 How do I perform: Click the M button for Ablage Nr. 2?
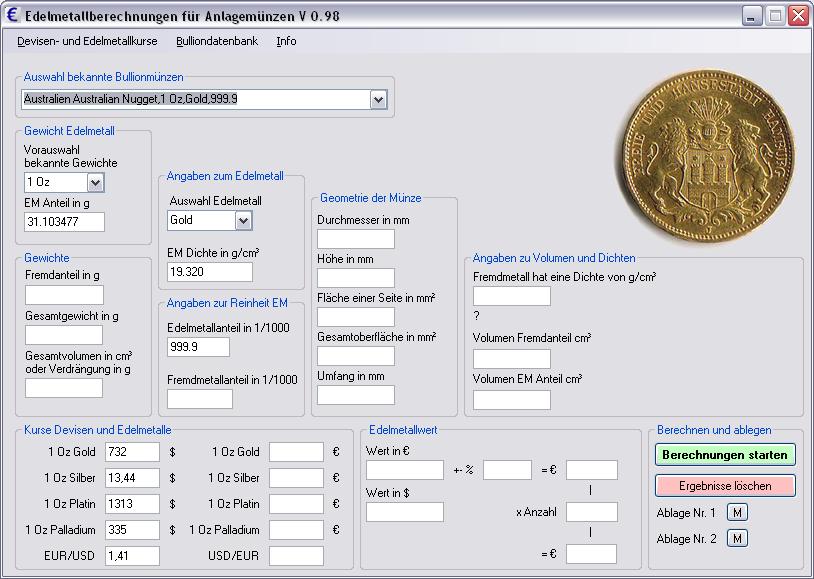(x=737, y=538)
